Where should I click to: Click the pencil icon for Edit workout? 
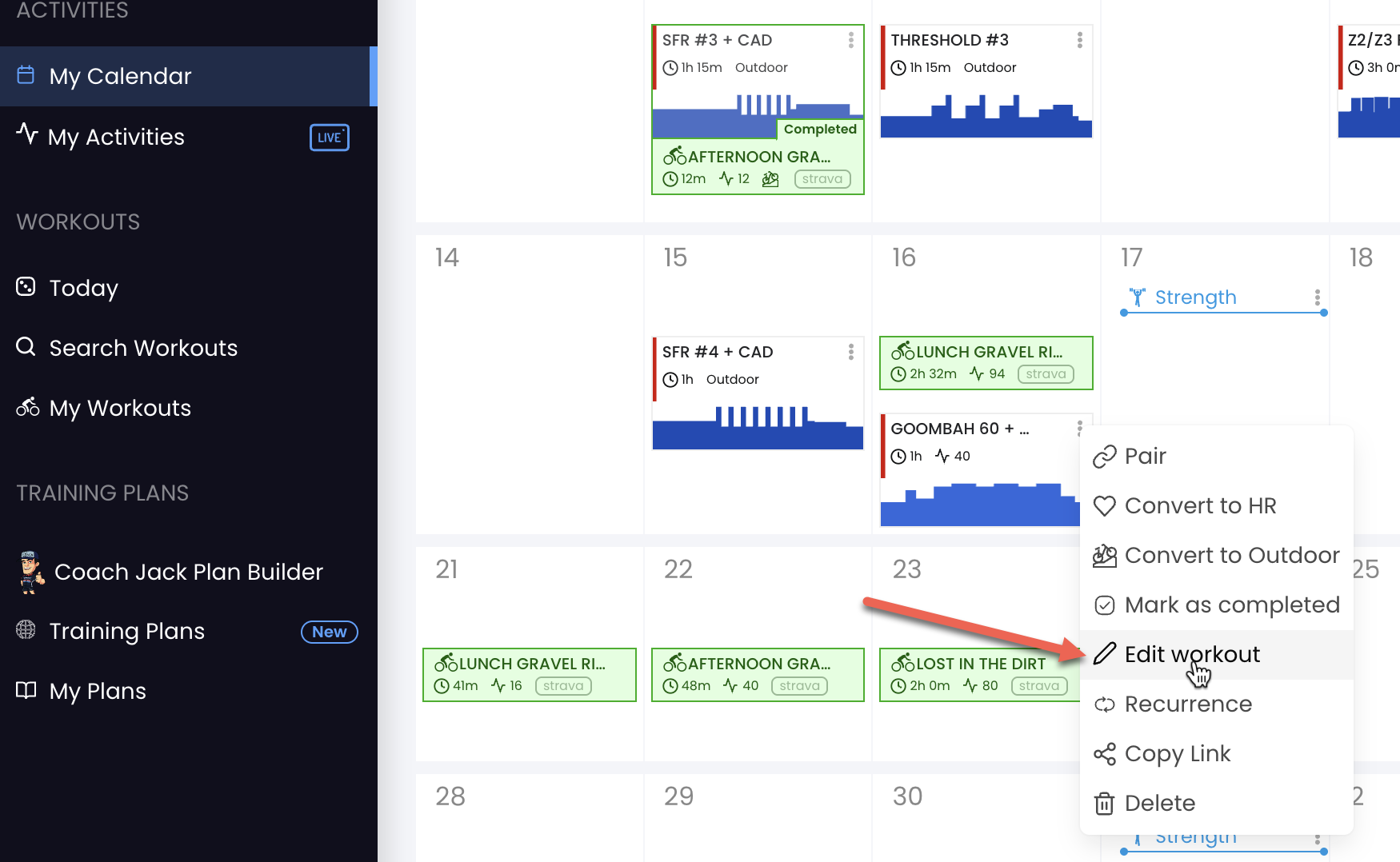[x=1104, y=654]
